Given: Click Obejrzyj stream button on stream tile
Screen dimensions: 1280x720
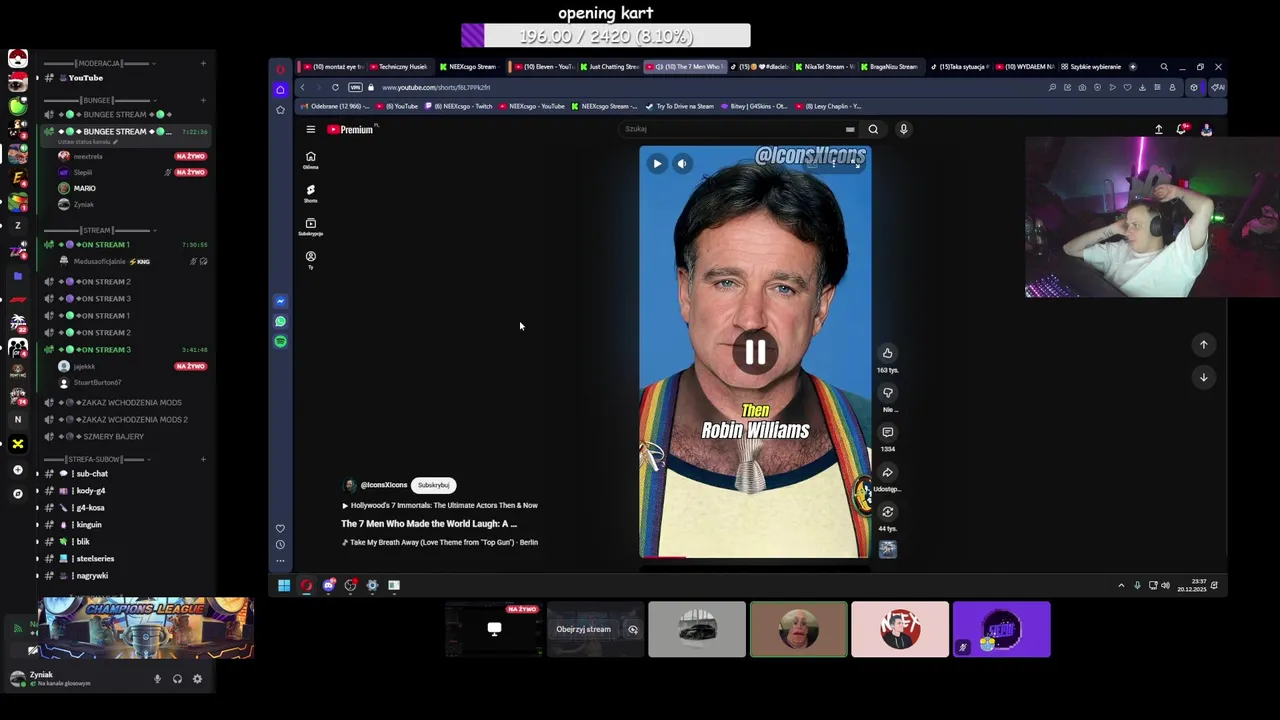Looking at the screenshot, I should point(583,630).
